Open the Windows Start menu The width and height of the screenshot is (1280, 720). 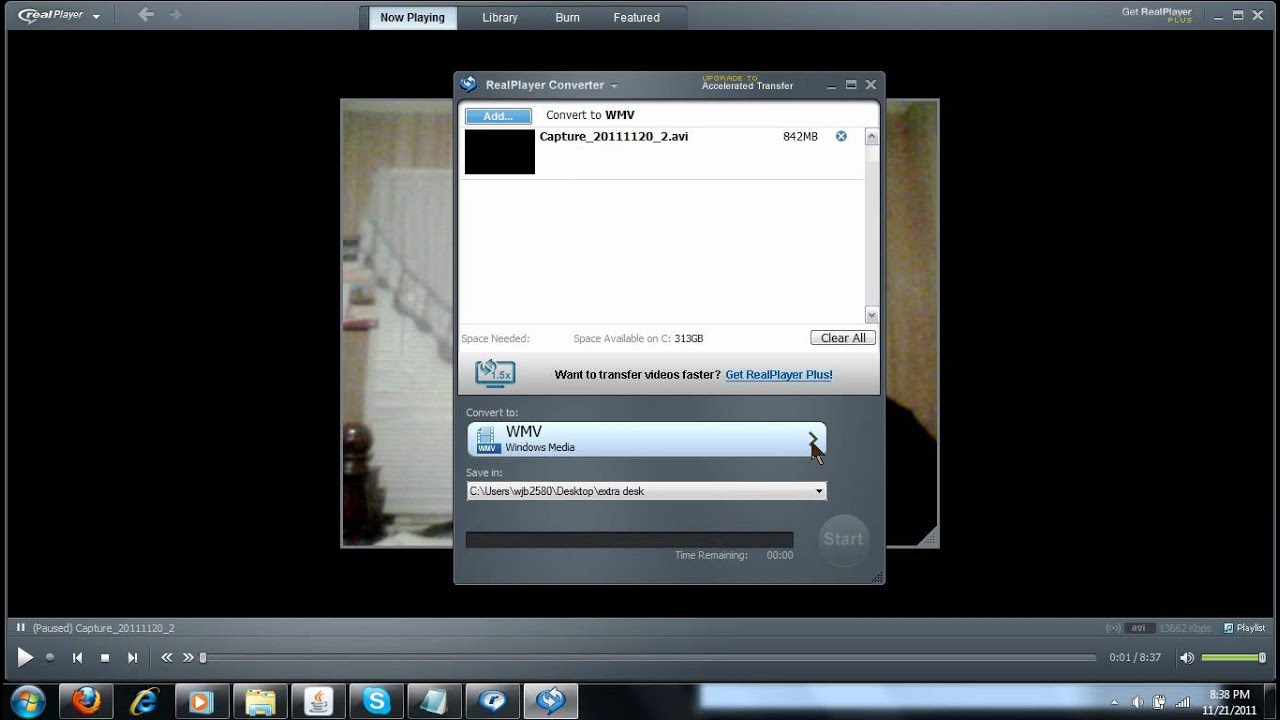(27, 701)
